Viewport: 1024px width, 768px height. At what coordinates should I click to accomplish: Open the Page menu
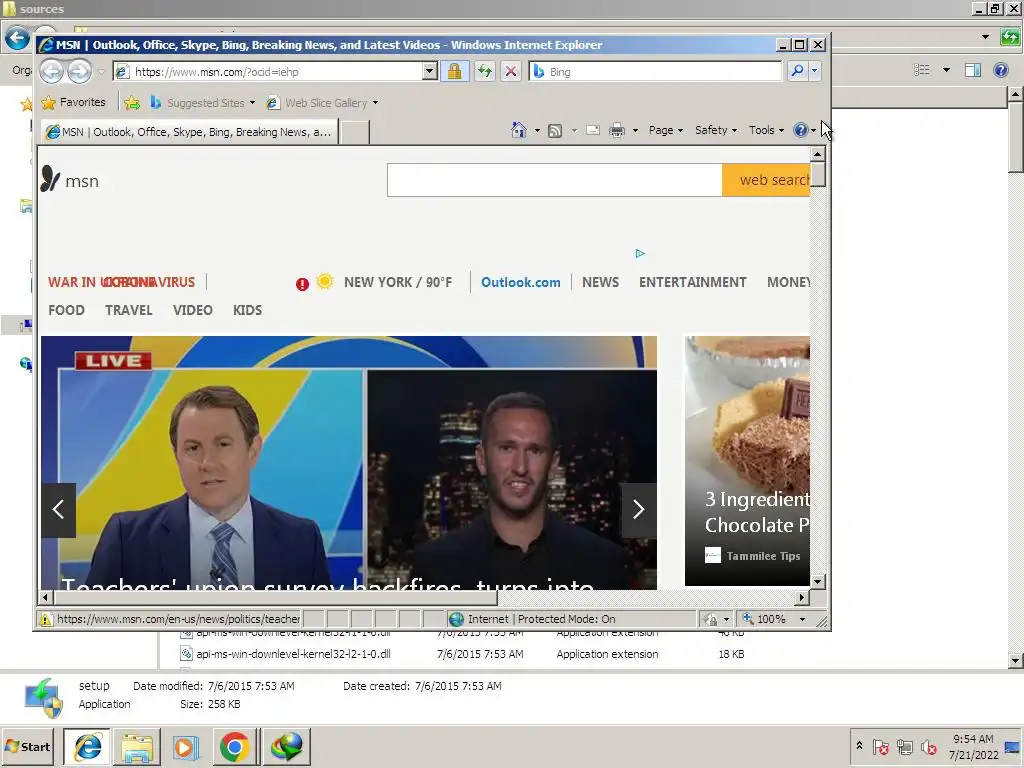665,130
